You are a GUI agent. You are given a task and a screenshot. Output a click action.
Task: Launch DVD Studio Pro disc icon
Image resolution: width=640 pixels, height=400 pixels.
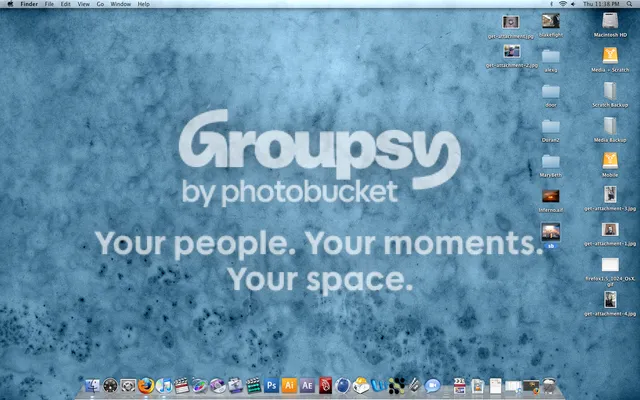tap(218, 385)
